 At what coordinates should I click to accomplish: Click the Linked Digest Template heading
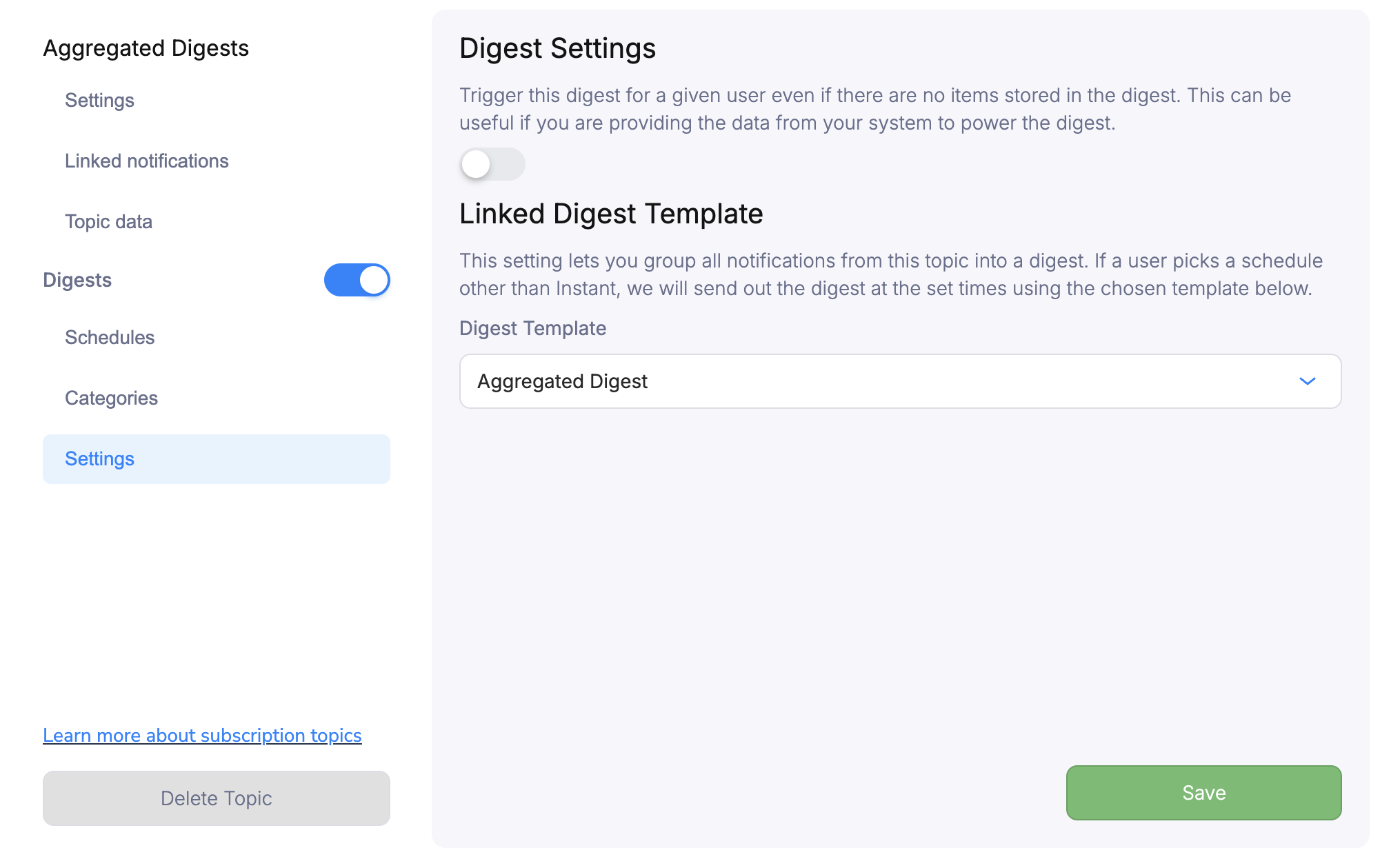pyautogui.click(x=611, y=213)
